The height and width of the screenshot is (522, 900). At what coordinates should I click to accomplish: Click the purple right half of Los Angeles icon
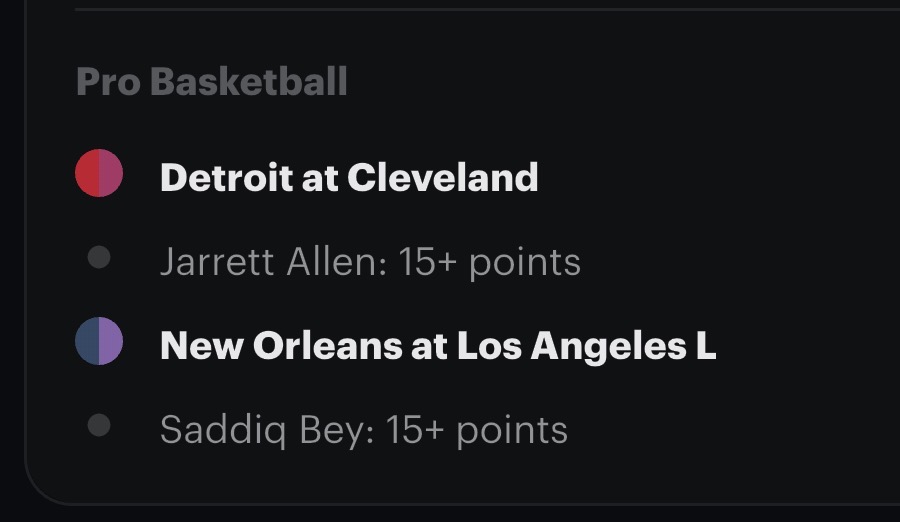pos(111,342)
